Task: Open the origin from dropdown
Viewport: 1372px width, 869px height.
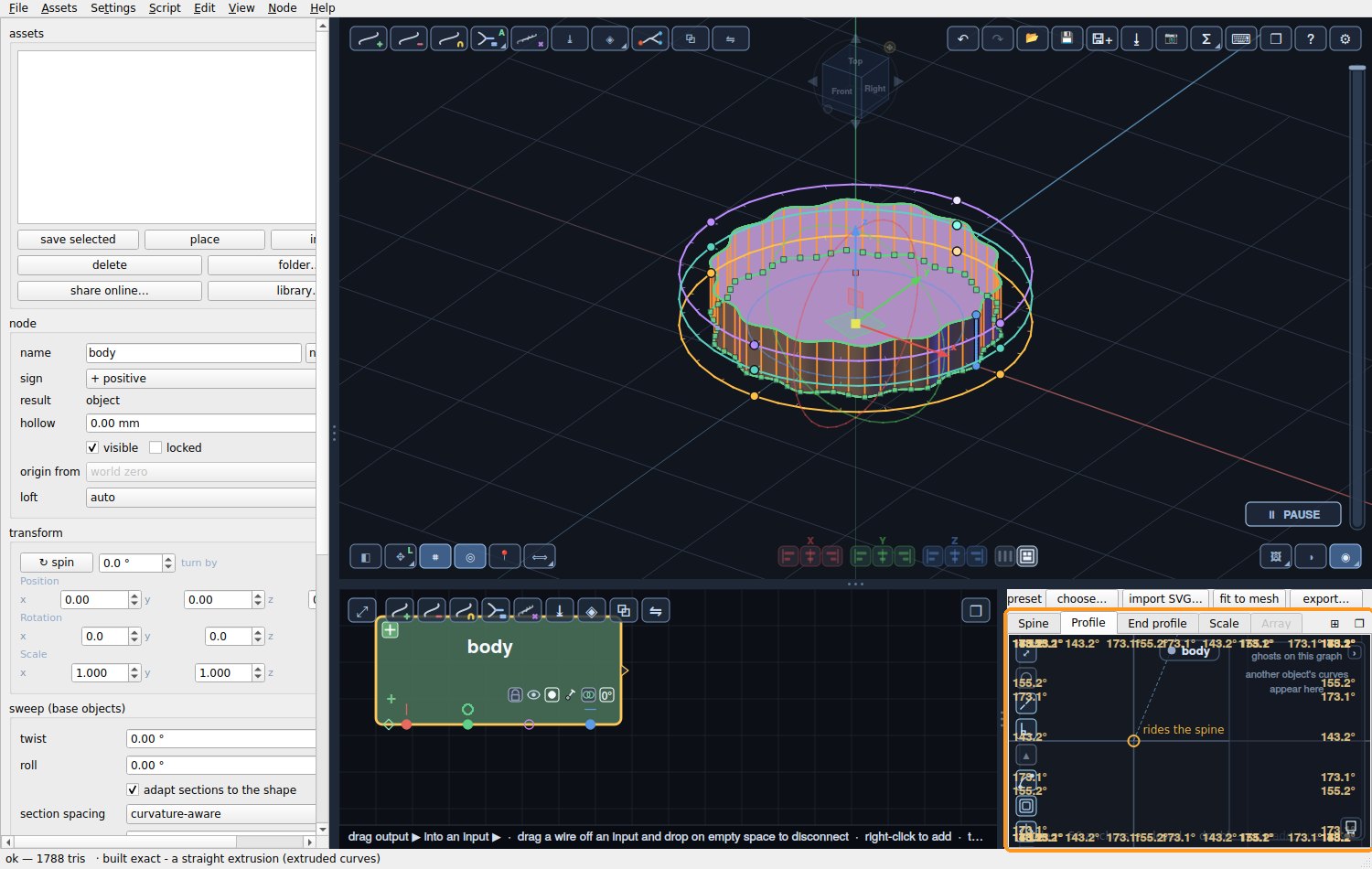Action: click(x=201, y=471)
